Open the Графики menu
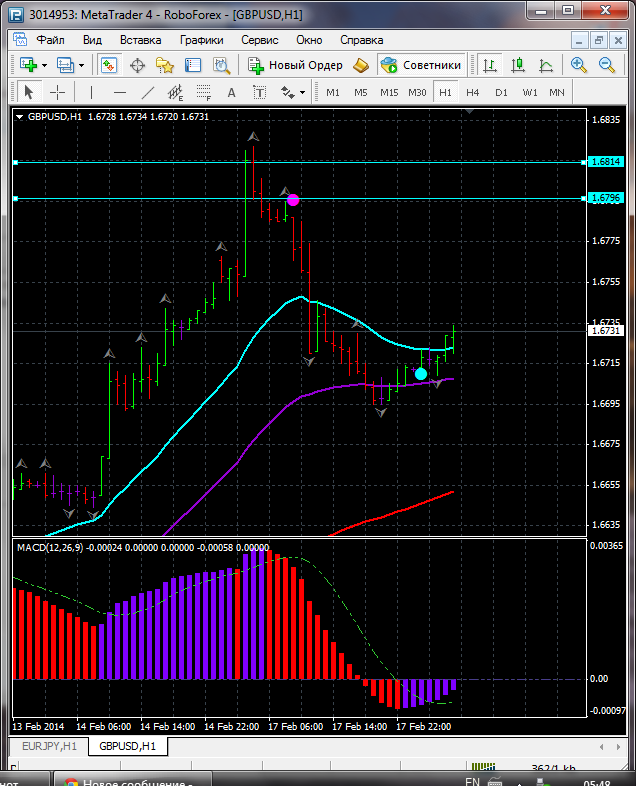 coord(201,40)
